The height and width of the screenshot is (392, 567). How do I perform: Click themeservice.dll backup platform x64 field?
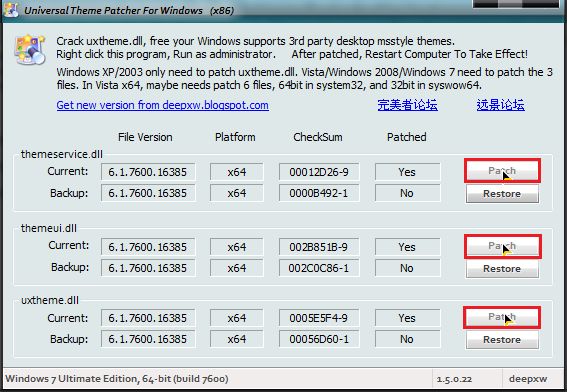point(236,193)
